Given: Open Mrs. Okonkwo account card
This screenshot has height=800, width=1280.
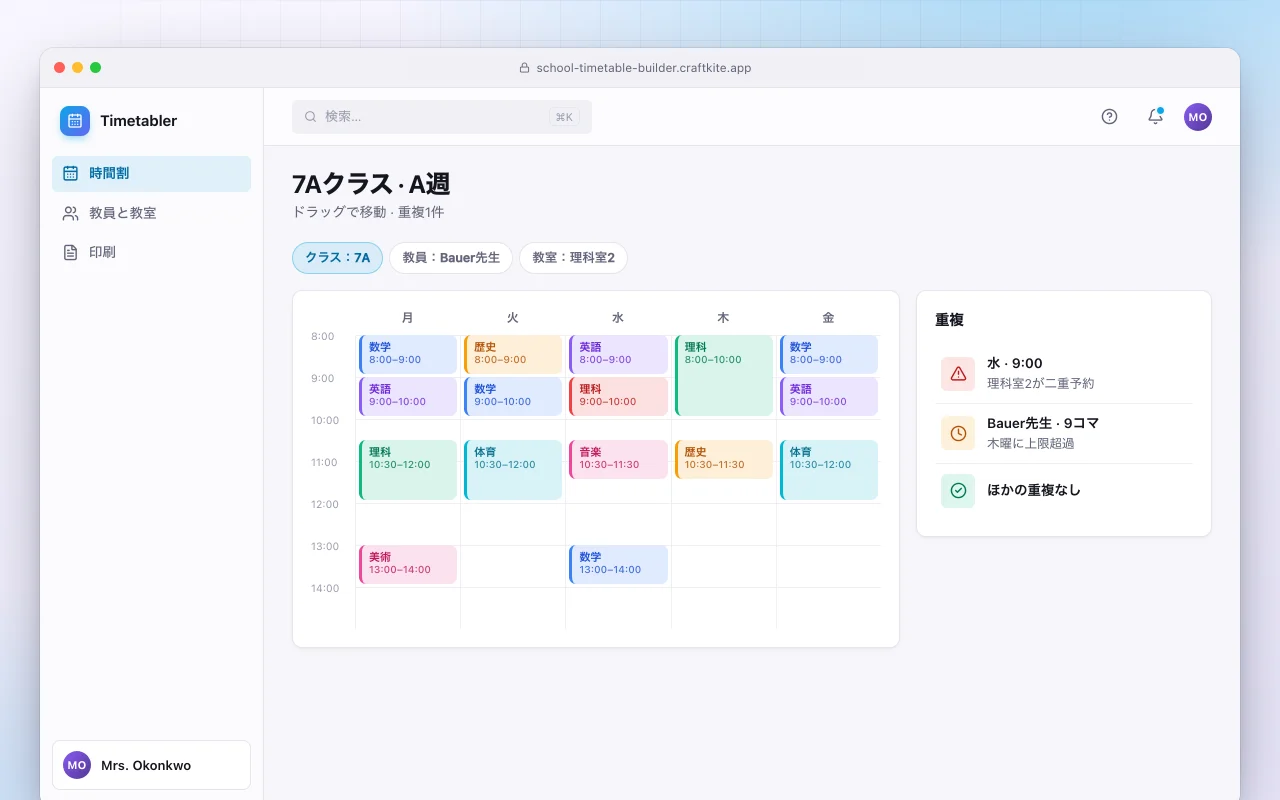Looking at the screenshot, I should pyautogui.click(x=152, y=765).
